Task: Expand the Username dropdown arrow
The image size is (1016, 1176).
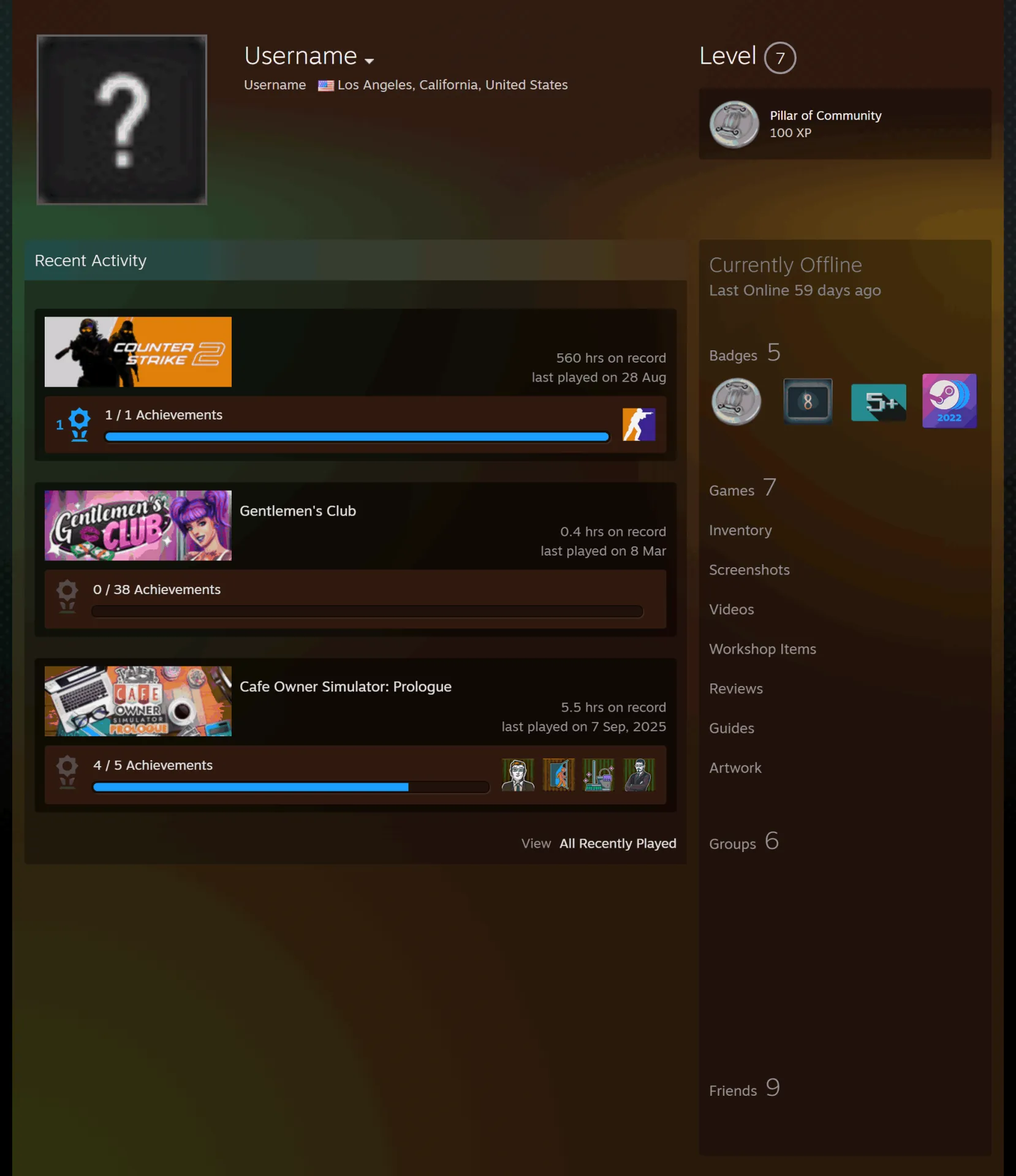Action: coord(369,61)
